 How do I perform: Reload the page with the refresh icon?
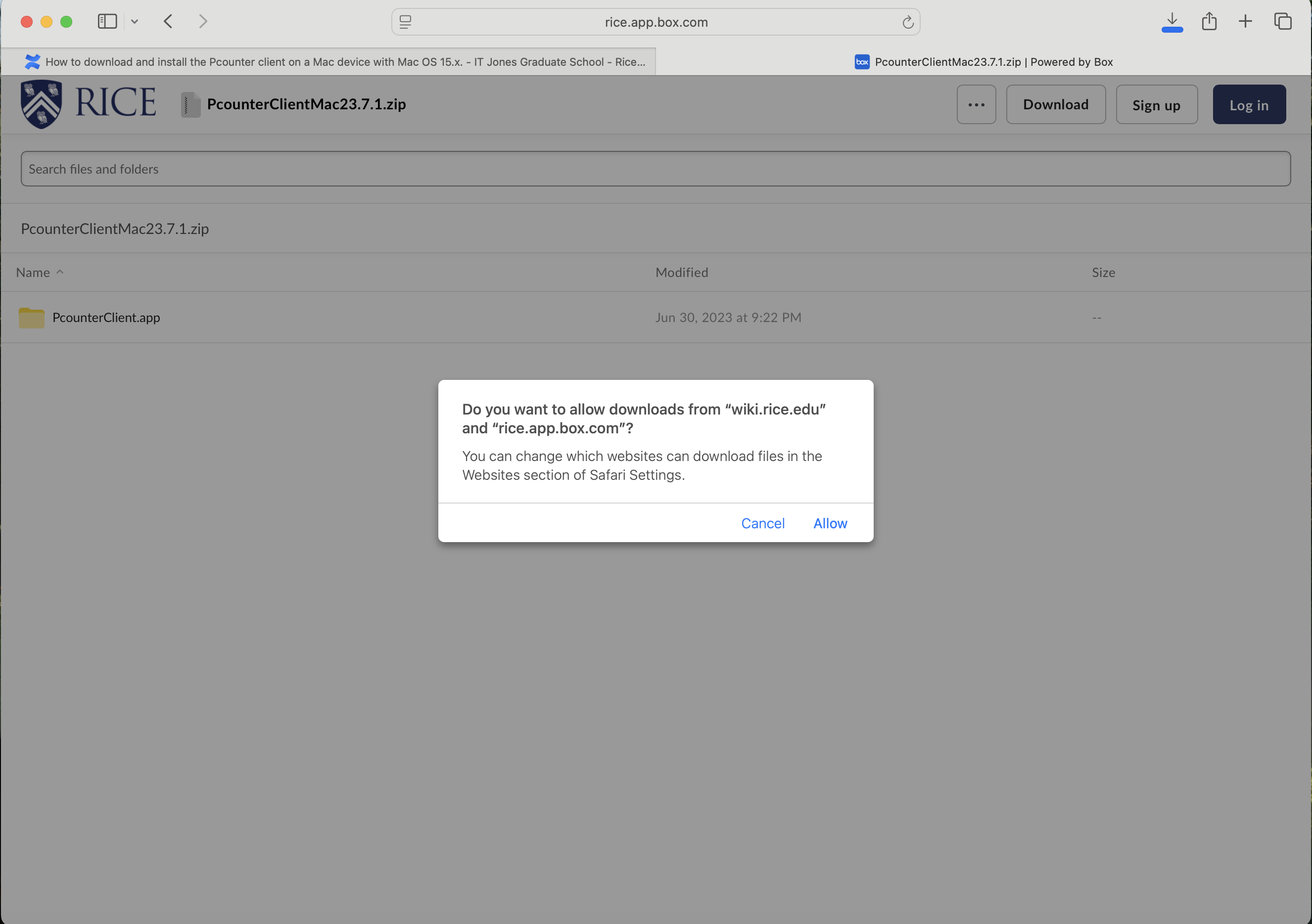pyautogui.click(x=907, y=22)
